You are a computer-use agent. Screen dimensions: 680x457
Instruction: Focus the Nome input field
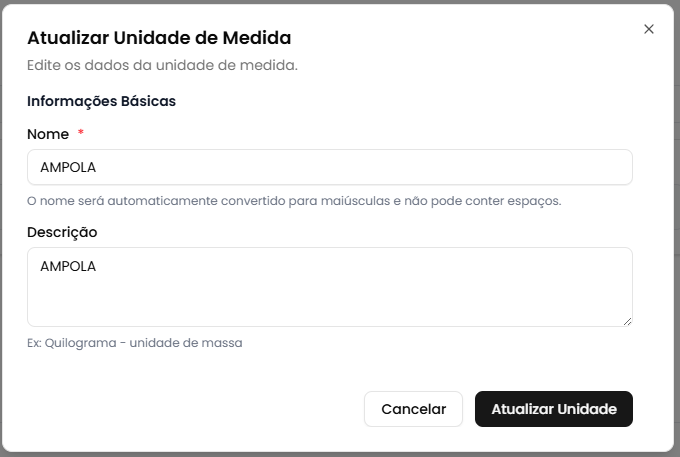click(x=330, y=167)
